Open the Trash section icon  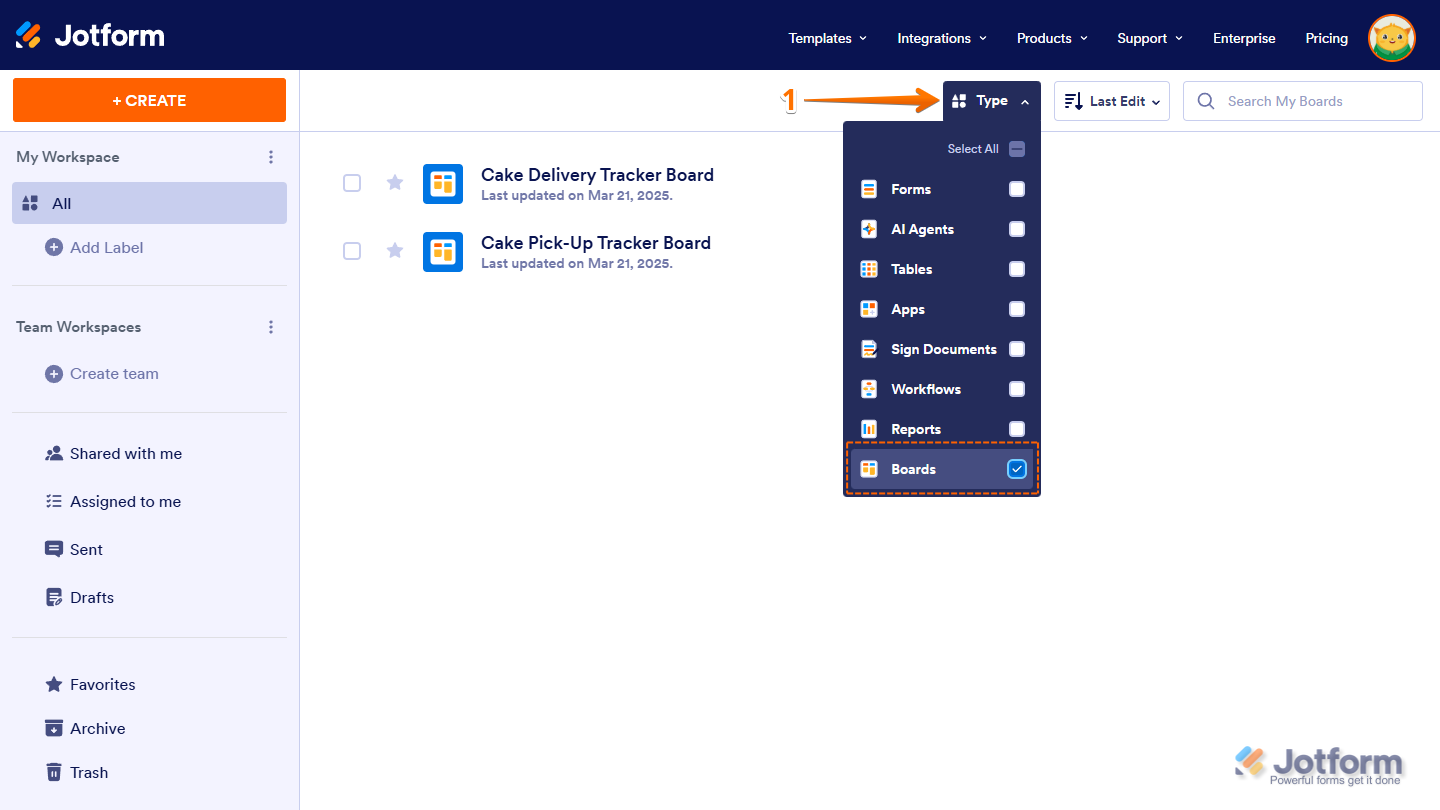[x=53, y=772]
